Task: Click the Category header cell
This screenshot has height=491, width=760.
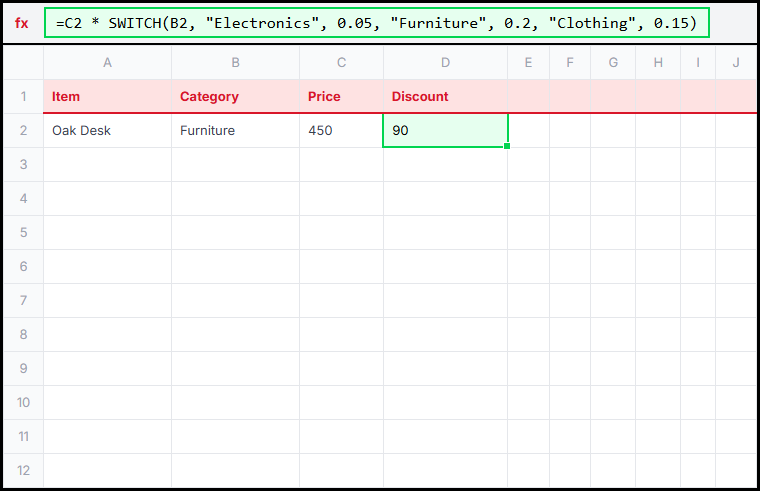Action: pos(235,97)
